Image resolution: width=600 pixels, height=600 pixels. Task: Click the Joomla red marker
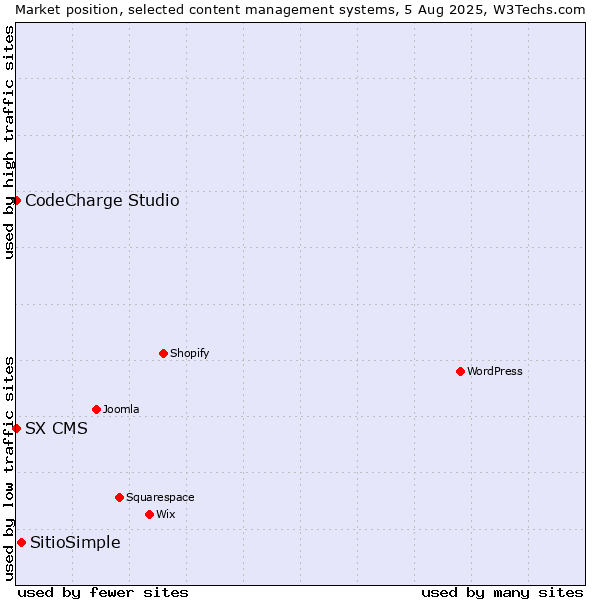tap(96, 410)
